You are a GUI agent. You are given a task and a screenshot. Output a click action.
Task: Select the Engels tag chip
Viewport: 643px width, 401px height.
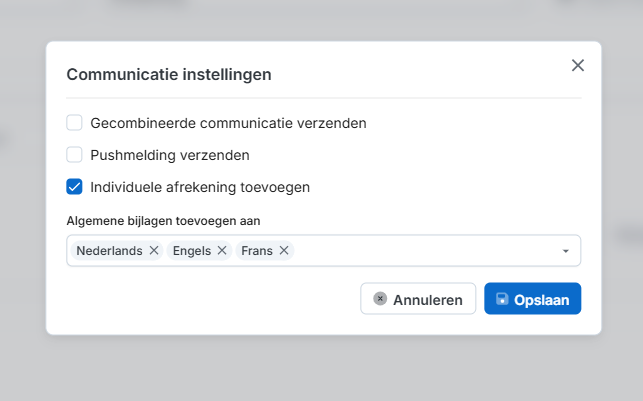(191, 251)
